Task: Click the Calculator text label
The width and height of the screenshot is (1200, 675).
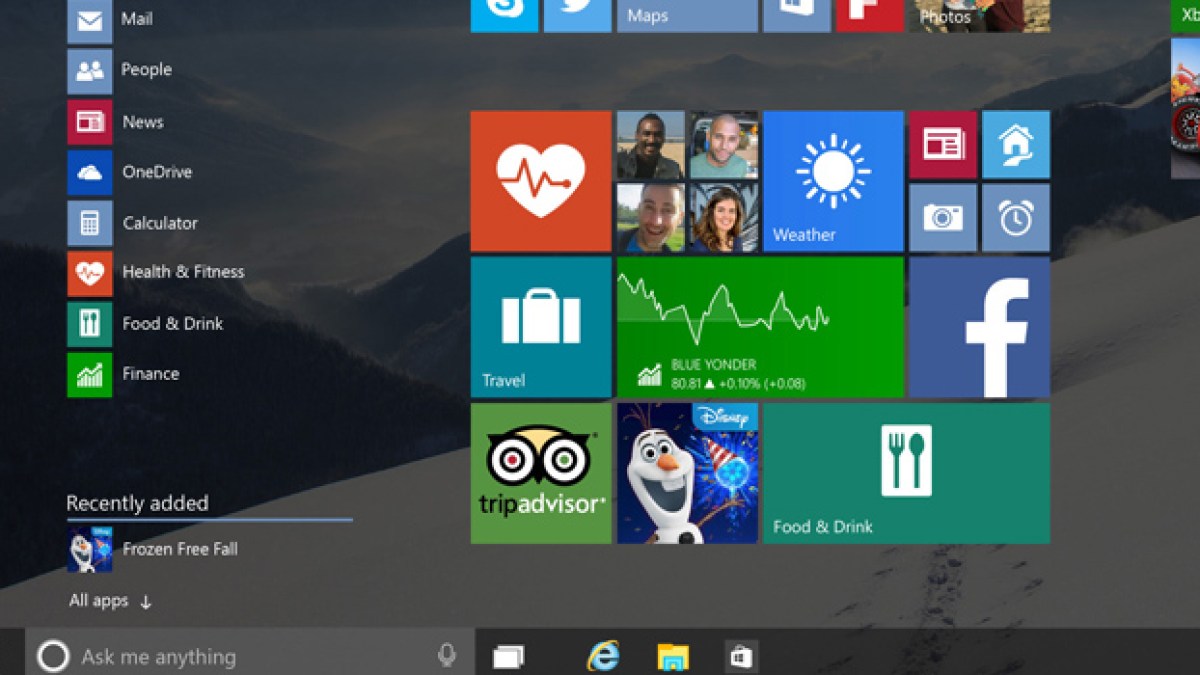Action: pos(160,223)
